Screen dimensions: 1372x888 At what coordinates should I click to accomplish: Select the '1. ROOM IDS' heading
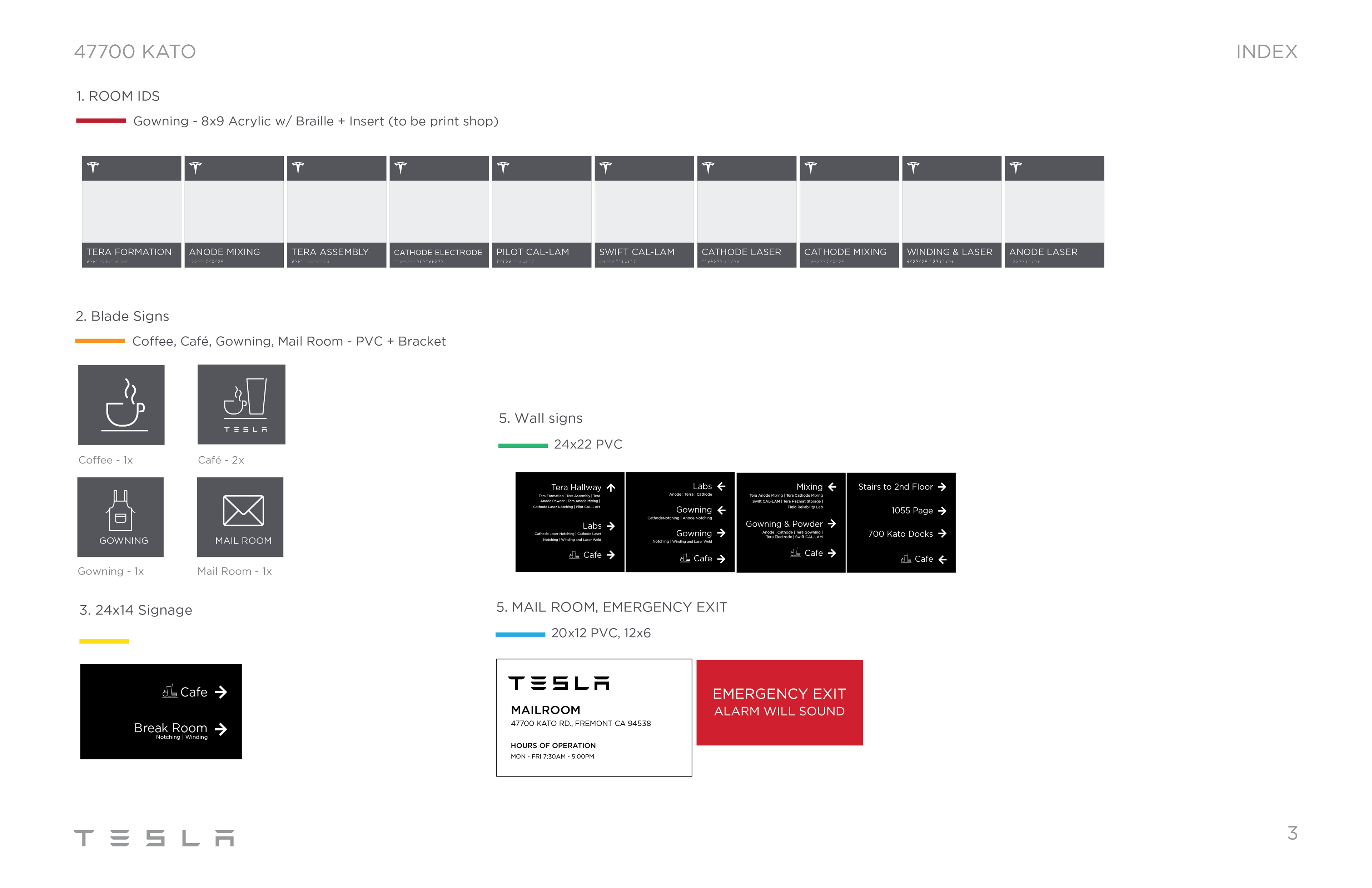[118, 96]
